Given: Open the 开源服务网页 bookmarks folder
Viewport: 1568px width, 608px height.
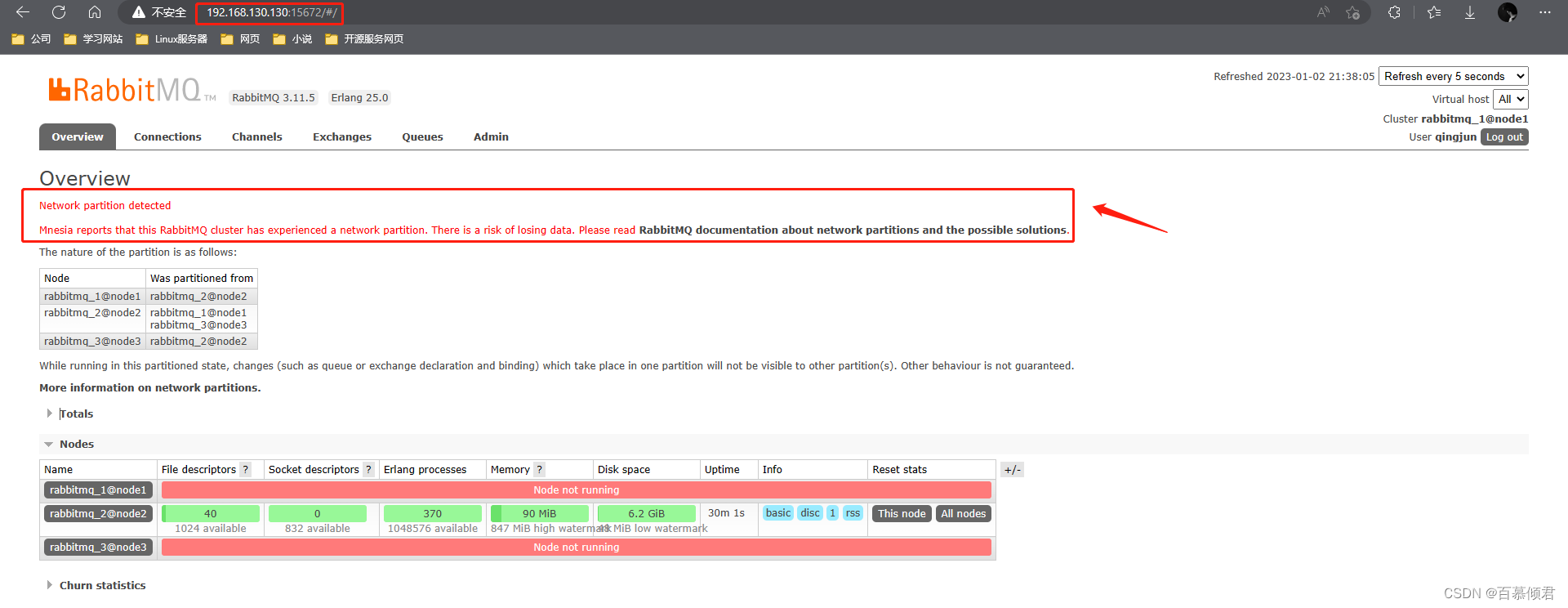Looking at the screenshot, I should tap(364, 38).
